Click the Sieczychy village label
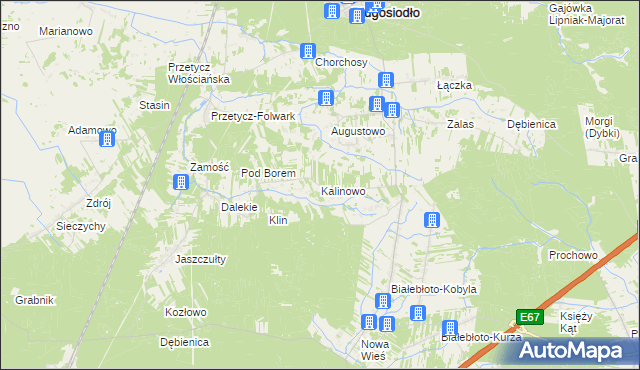 [81, 226]
